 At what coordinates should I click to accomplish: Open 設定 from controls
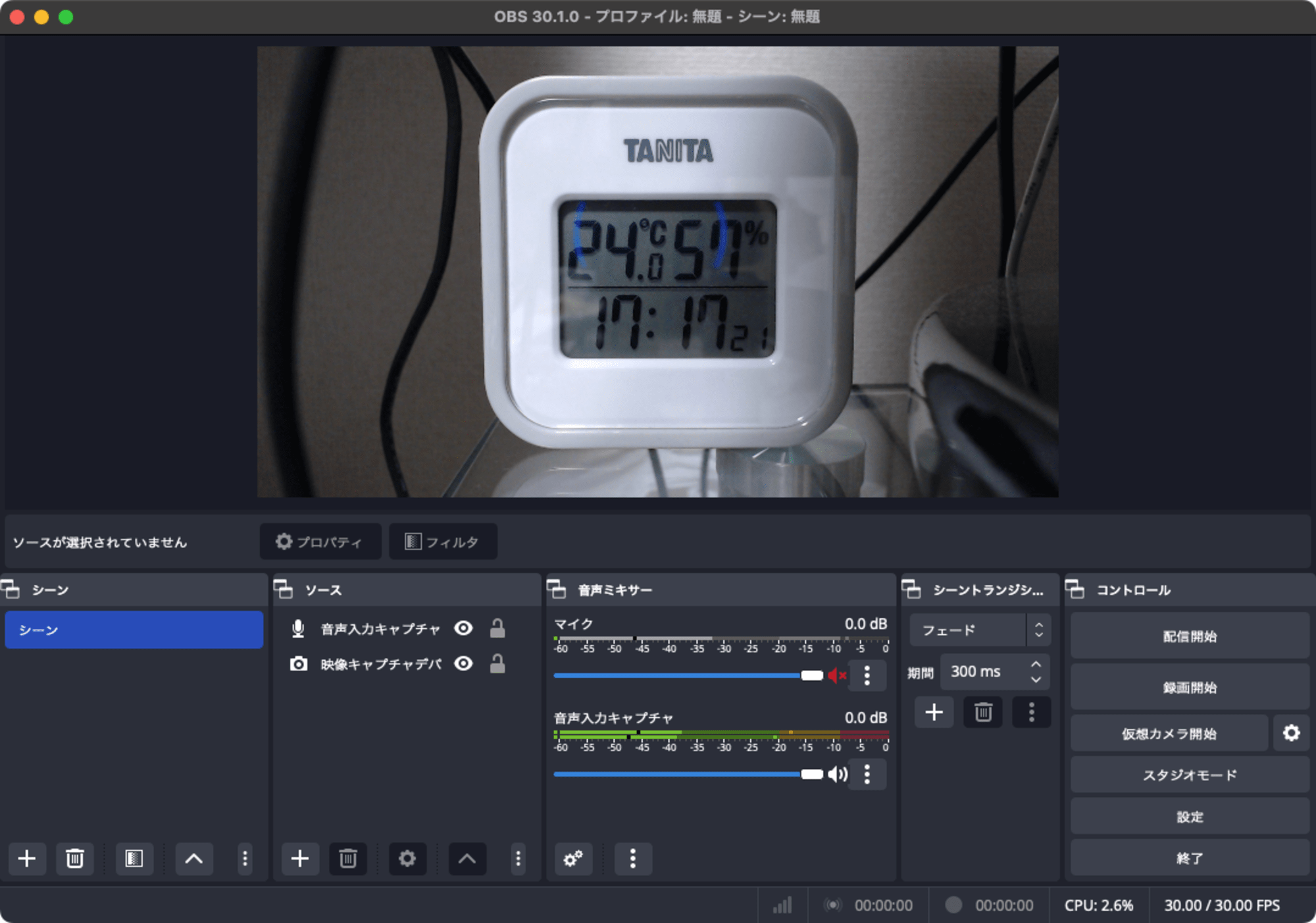(1190, 816)
